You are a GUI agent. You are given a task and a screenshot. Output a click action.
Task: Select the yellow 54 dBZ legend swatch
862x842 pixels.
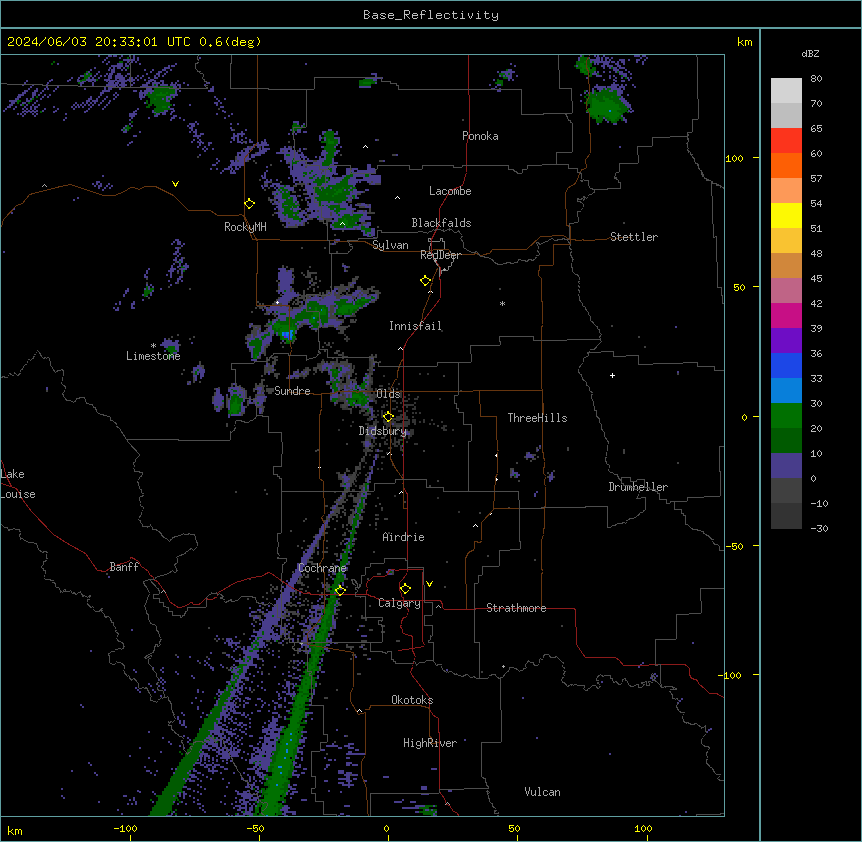pos(786,215)
